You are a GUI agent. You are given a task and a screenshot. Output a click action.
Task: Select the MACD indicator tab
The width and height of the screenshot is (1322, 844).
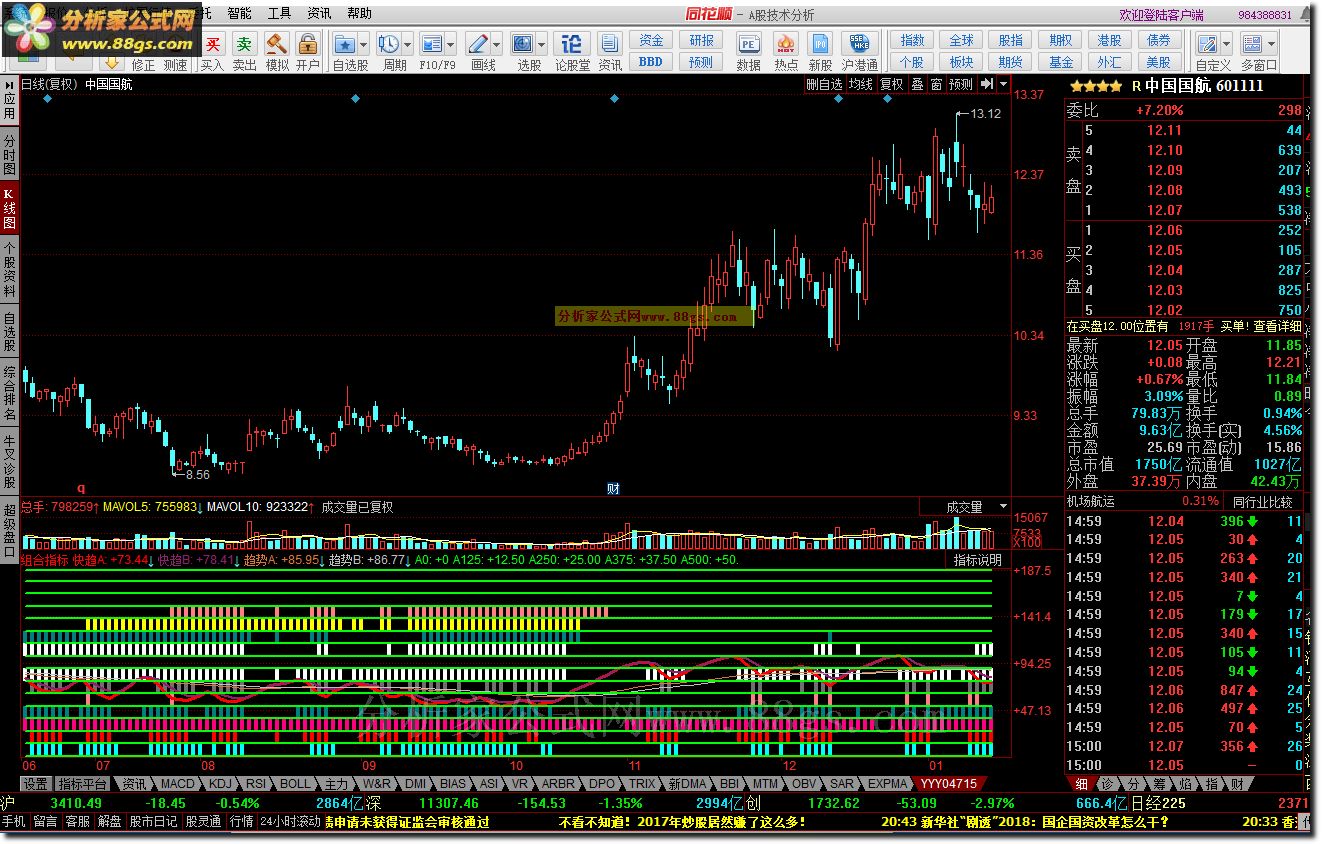click(177, 784)
